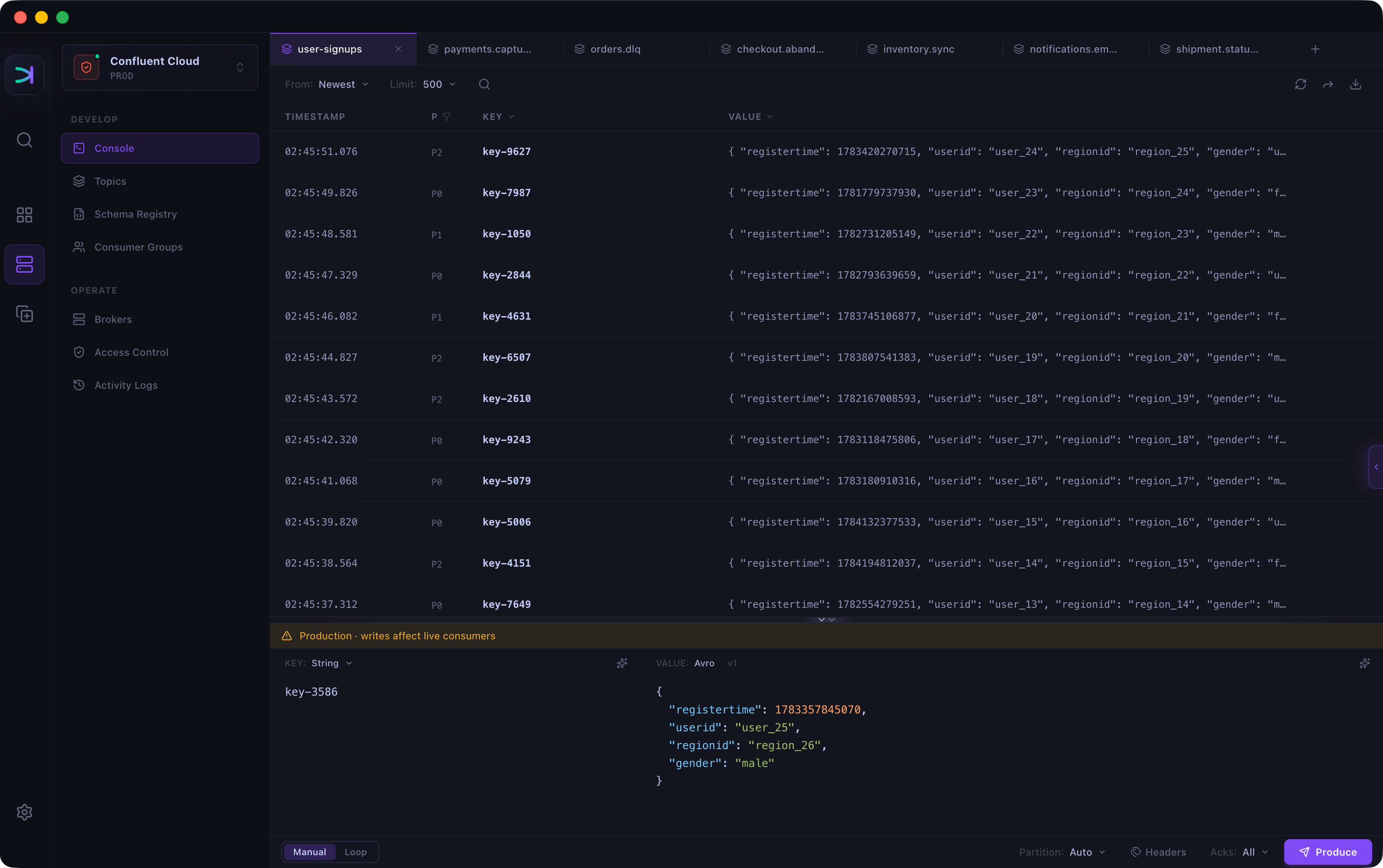Collapse the produce panel with double chevron
The height and width of the screenshot is (868, 1383).
(826, 620)
